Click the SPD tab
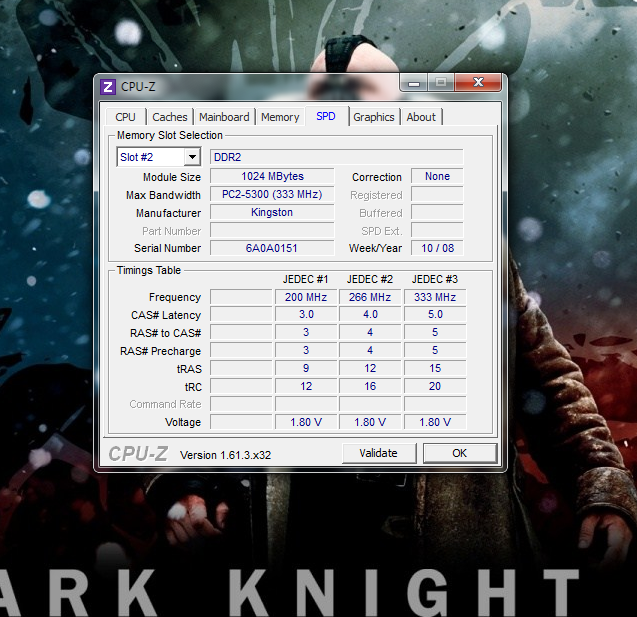The width and height of the screenshot is (637, 617). pos(326,116)
